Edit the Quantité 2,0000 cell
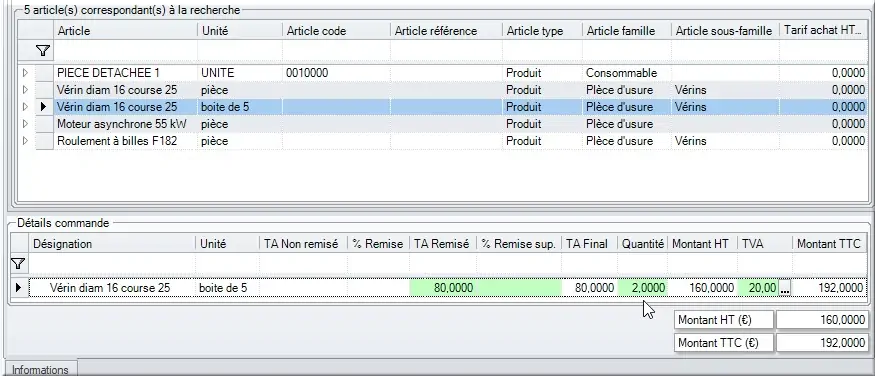The image size is (875, 376). click(643, 288)
